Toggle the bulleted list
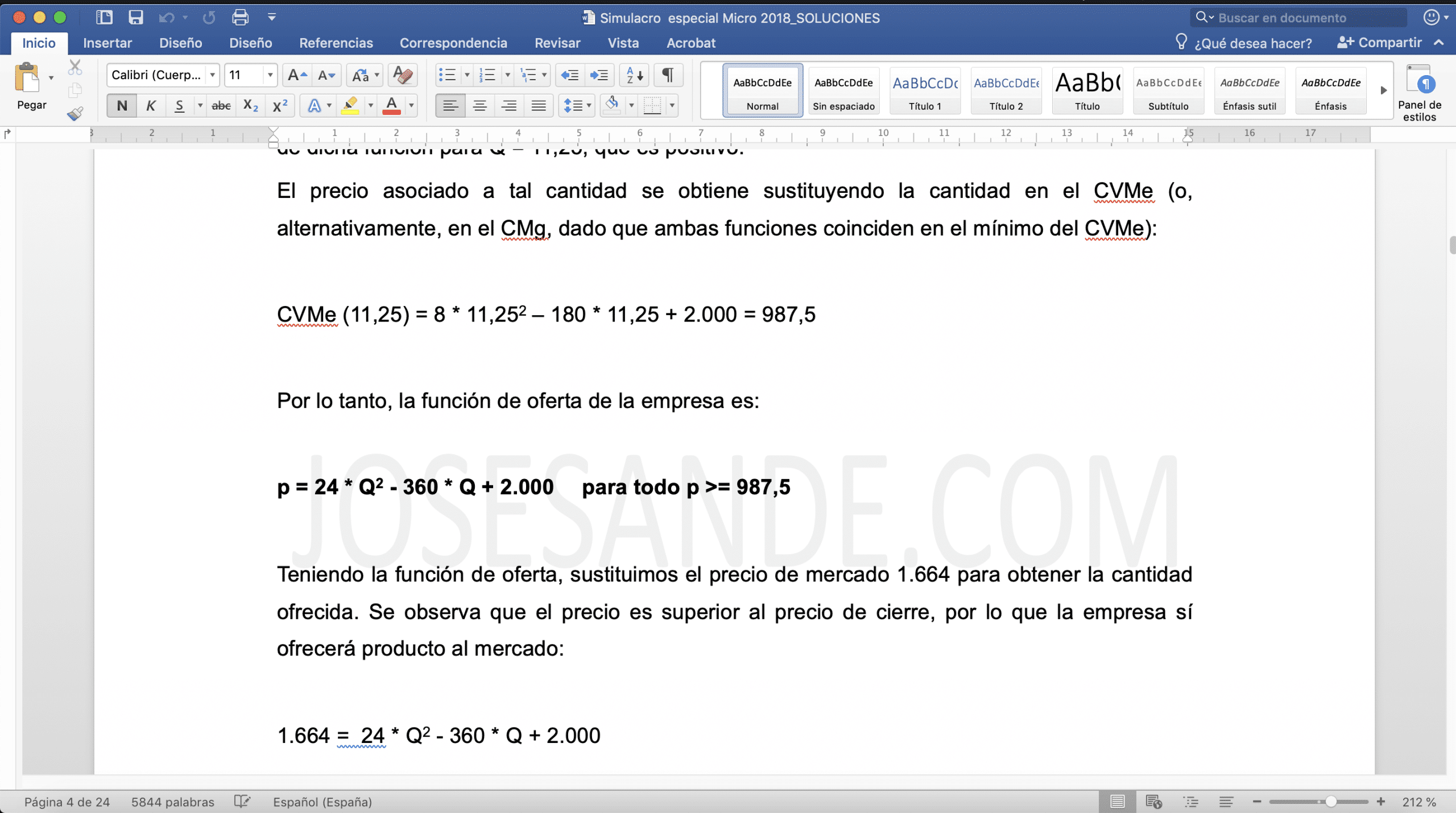The image size is (1456, 813). (x=447, y=75)
